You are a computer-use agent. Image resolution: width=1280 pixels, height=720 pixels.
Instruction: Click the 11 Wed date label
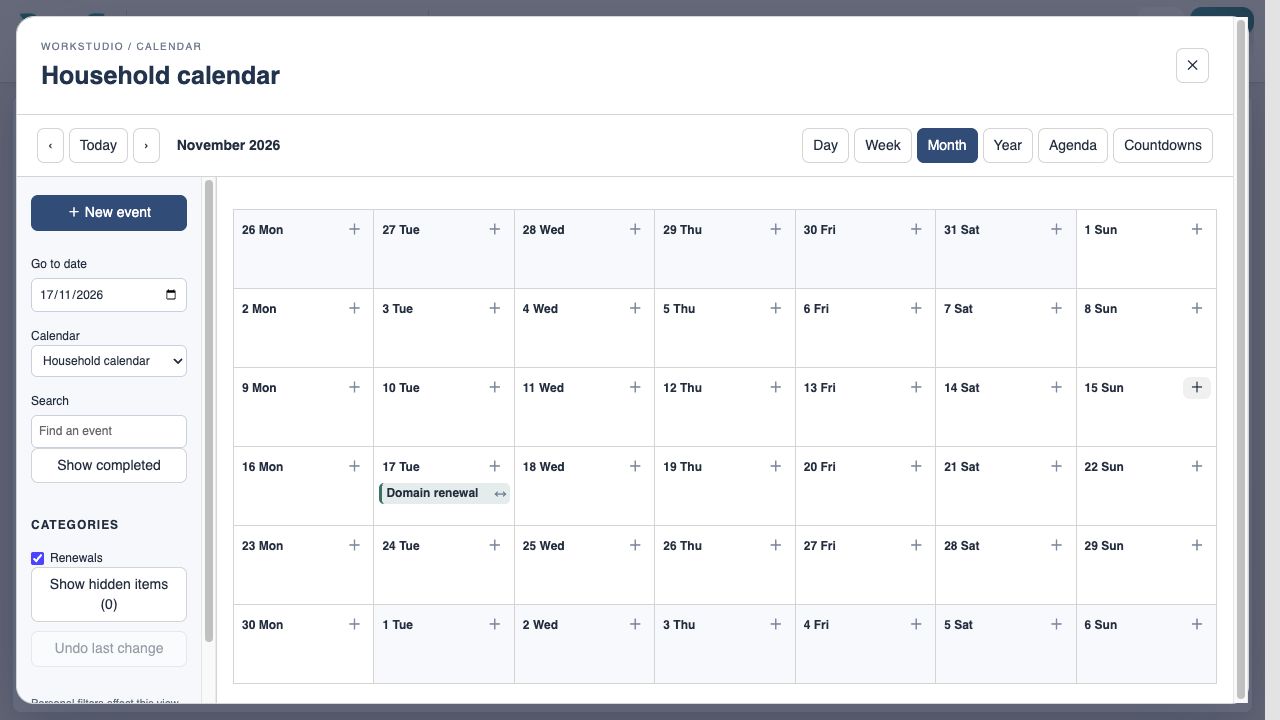(543, 388)
